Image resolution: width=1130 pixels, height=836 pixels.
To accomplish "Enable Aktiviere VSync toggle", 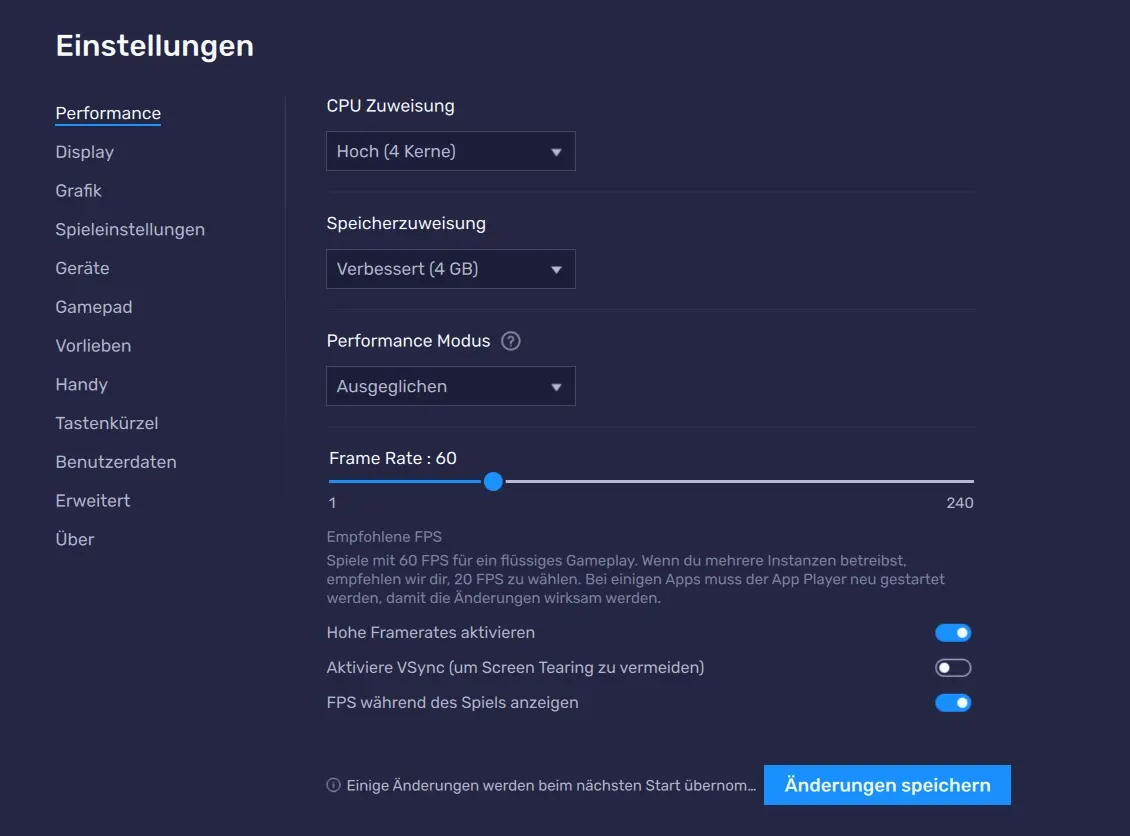I will (x=953, y=667).
